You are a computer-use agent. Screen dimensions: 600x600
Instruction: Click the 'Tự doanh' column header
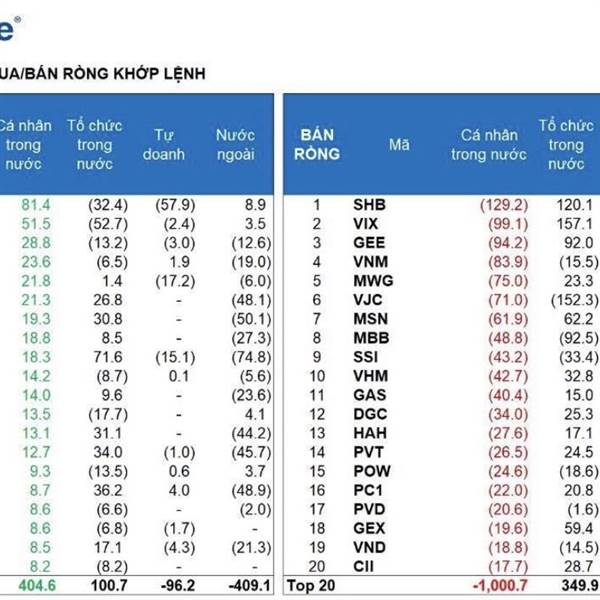[163, 145]
